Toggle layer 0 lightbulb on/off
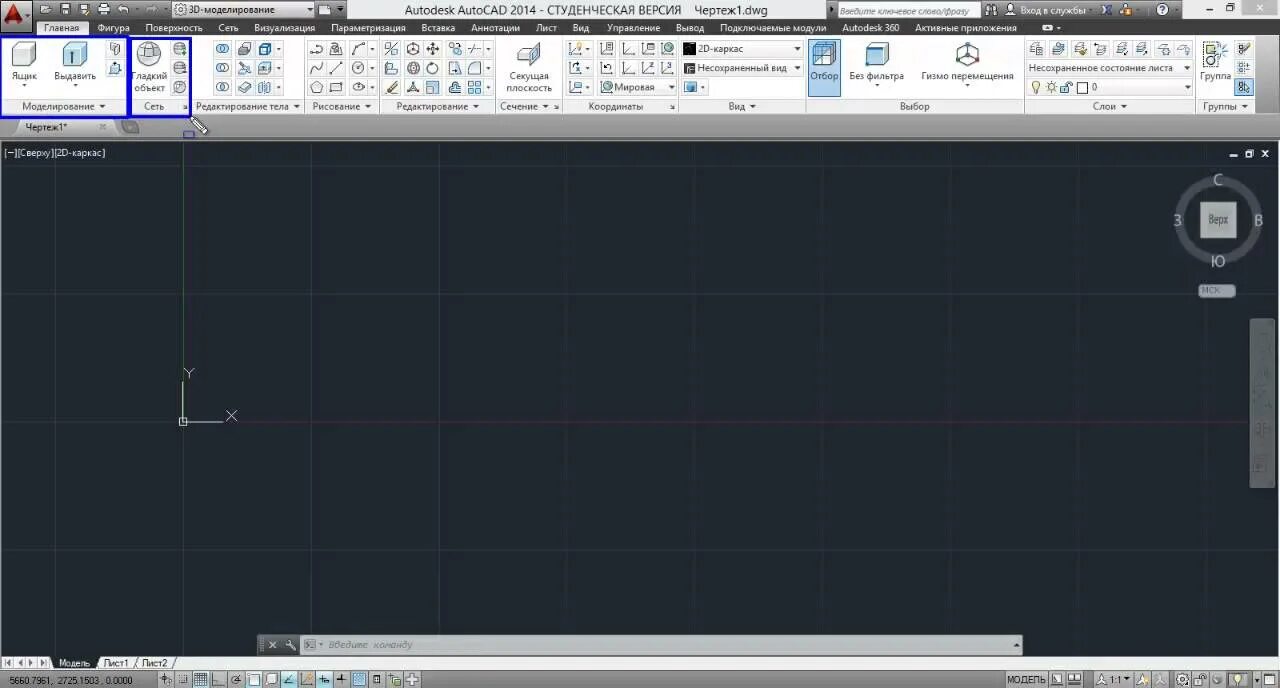Viewport: 1280px width, 688px height. (1036, 87)
